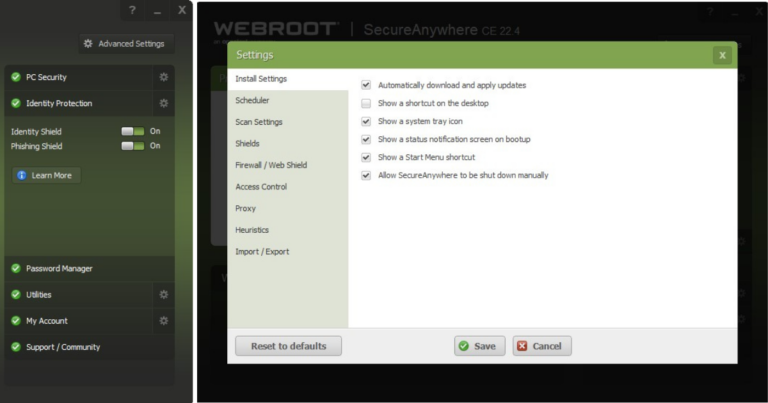Open My Account gear settings
The width and height of the screenshot is (768, 403).
click(x=164, y=321)
